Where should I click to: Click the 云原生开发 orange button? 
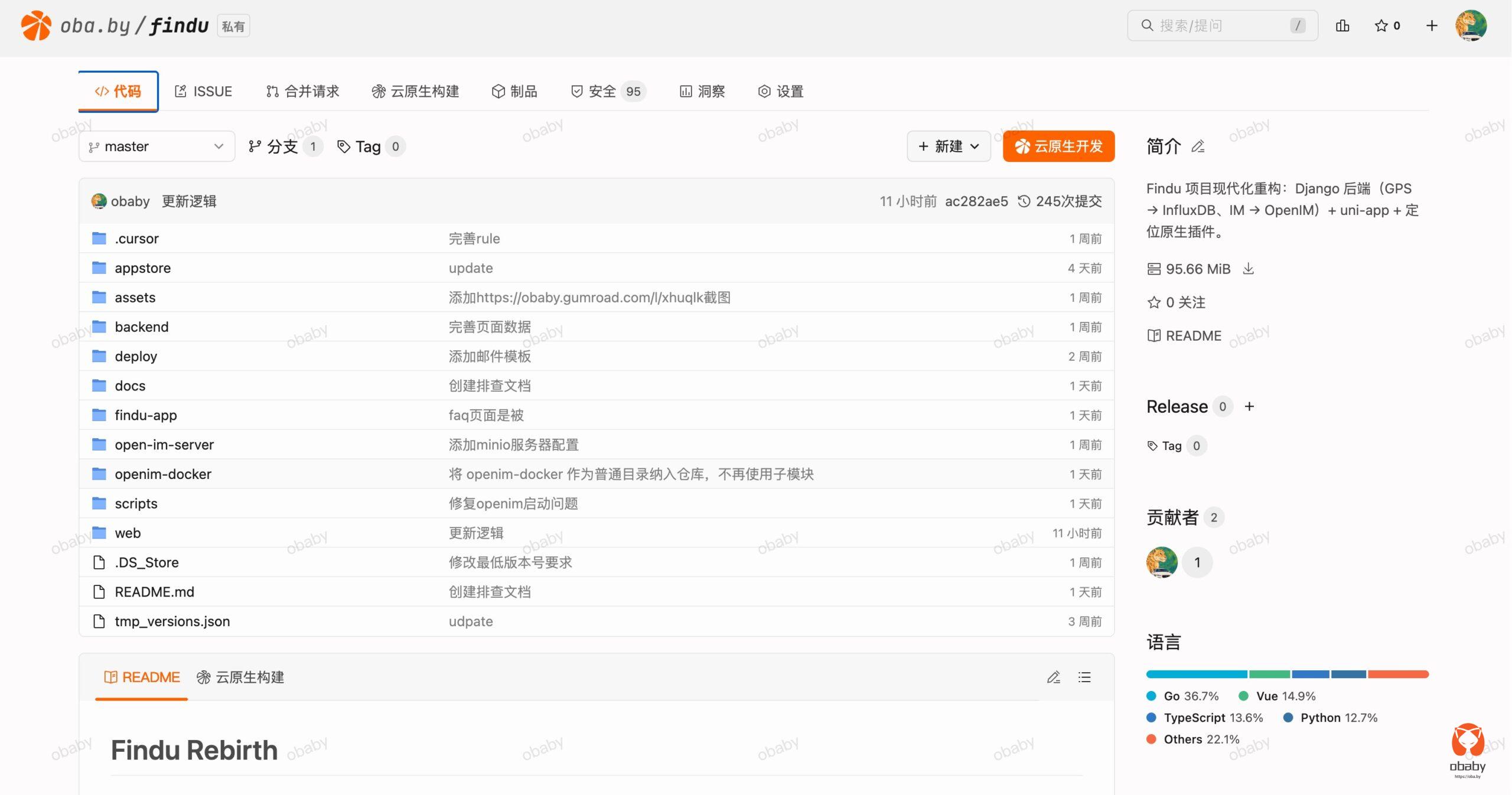coord(1058,146)
